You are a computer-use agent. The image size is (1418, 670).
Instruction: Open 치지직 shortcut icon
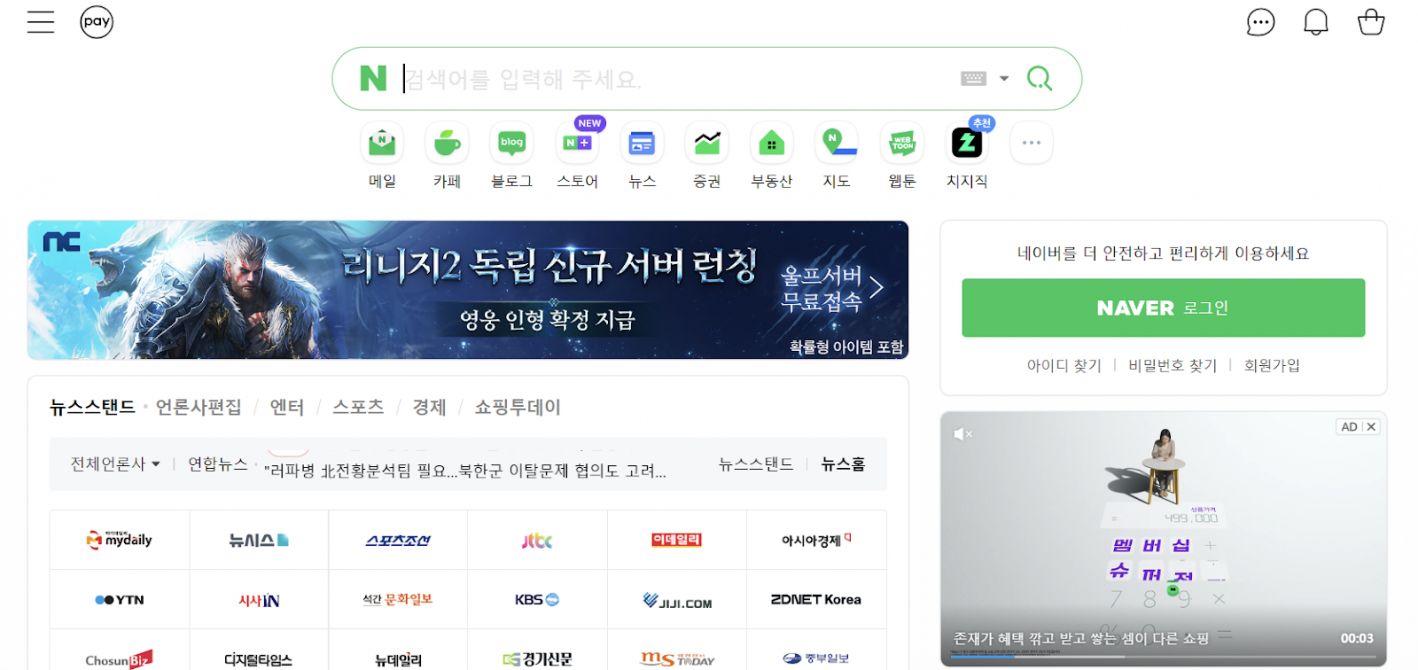(967, 143)
